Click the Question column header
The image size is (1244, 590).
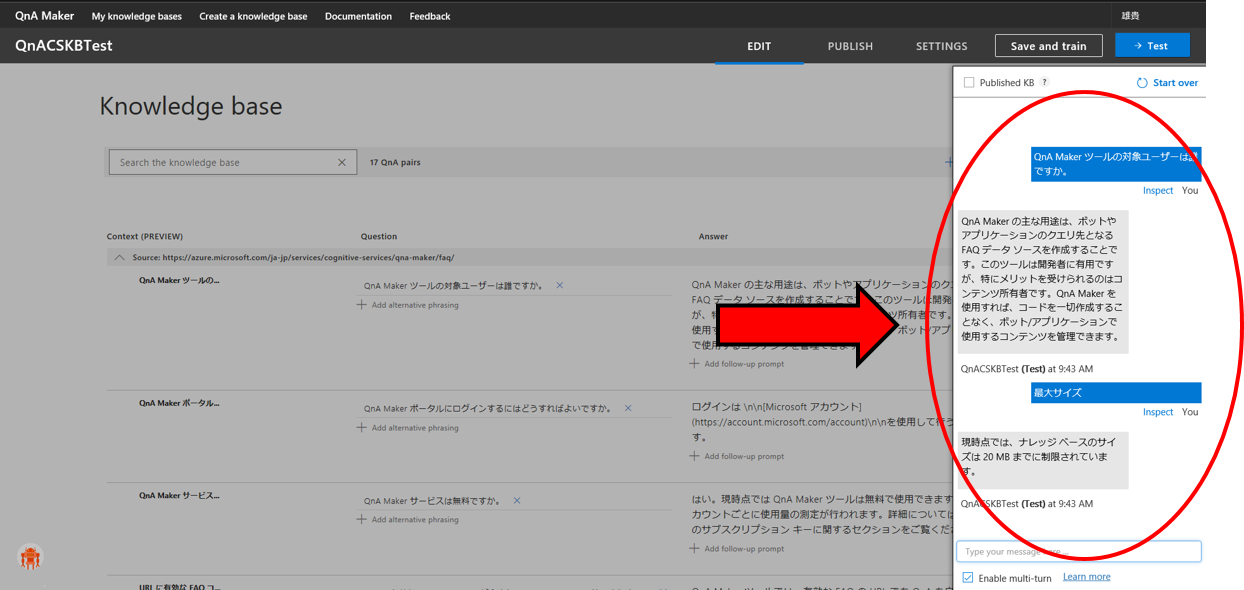point(379,237)
